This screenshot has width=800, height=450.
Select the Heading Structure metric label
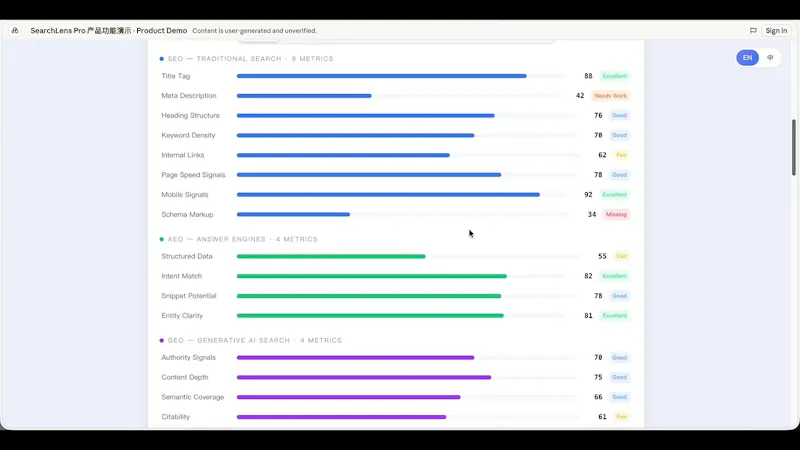(x=190, y=116)
